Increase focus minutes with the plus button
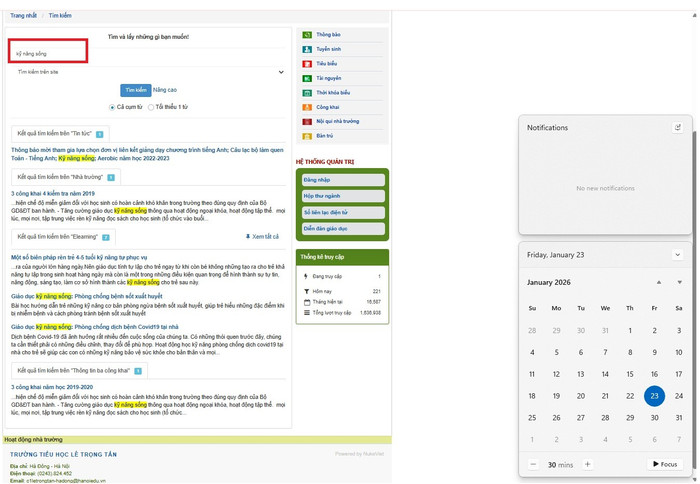 click(587, 464)
